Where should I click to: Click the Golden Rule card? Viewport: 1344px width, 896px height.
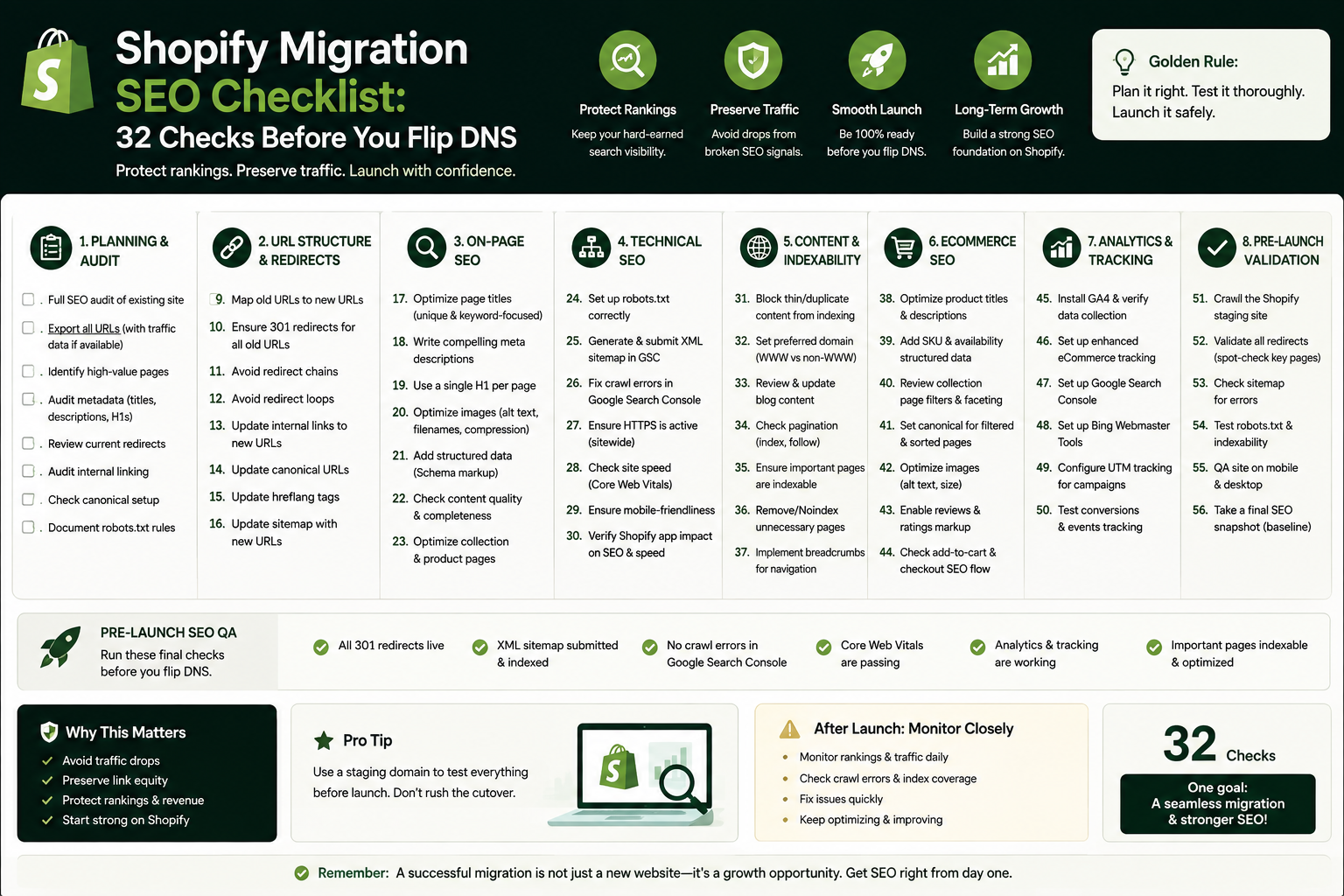click(1211, 85)
